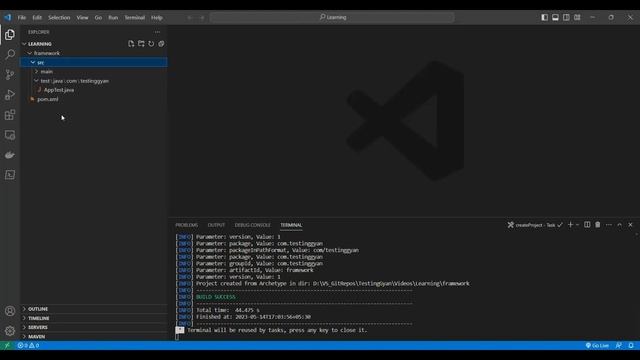This screenshot has width=640, height=360.
Task: Switch to the Output tab
Action: [x=216, y=225]
